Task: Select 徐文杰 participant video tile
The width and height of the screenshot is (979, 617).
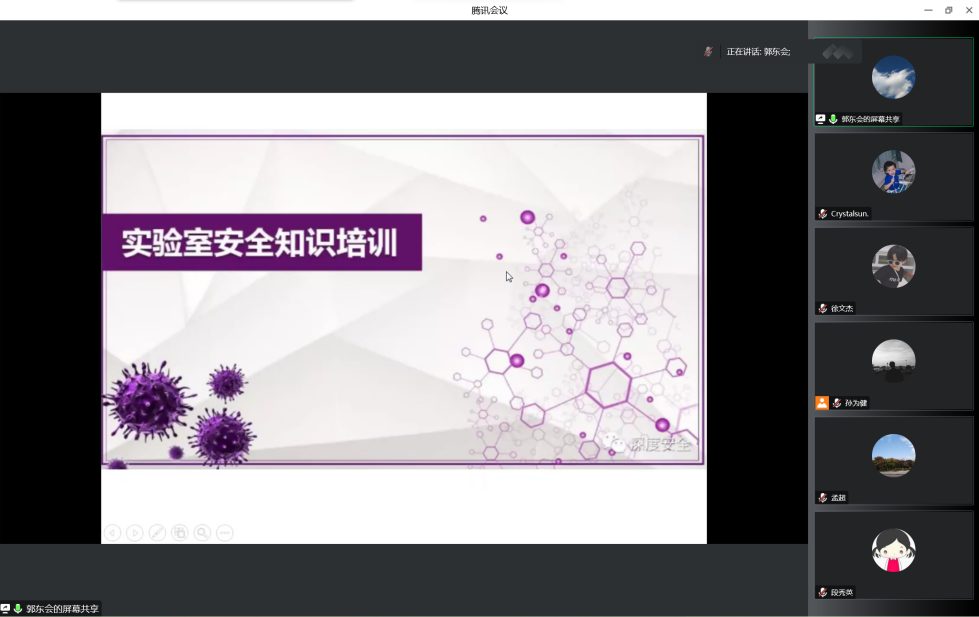Action: 893,268
